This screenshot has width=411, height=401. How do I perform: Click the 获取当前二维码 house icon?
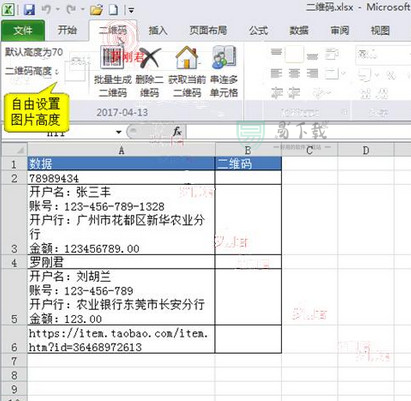click(187, 58)
